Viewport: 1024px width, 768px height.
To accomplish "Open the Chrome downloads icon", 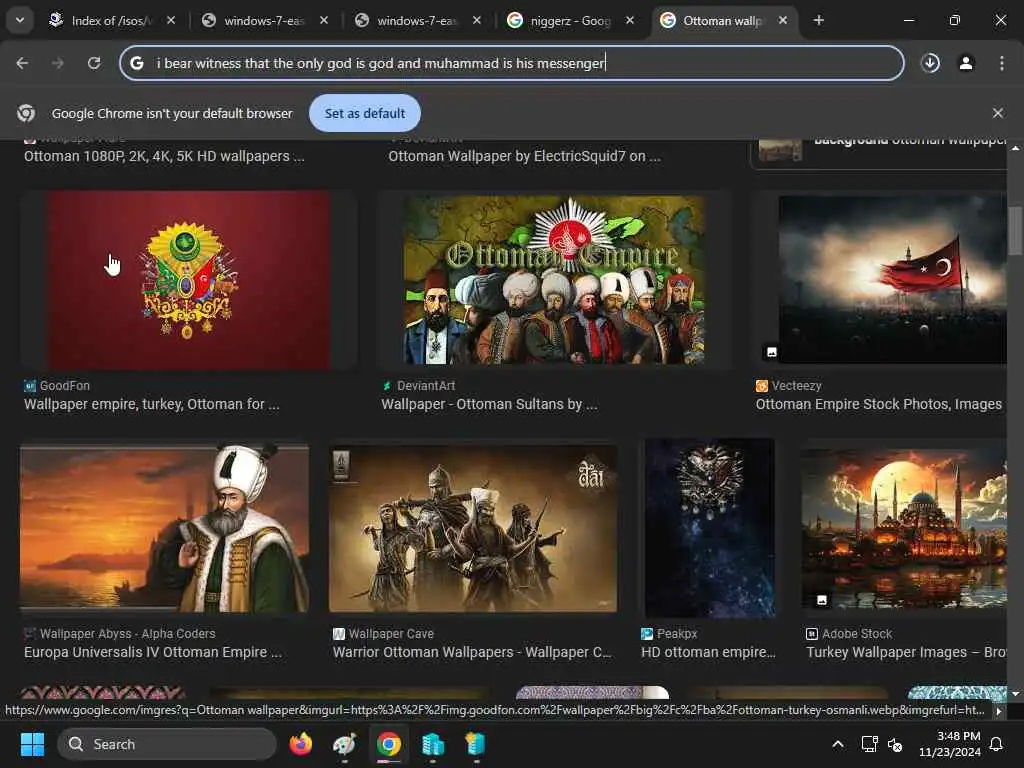I will pyautogui.click(x=930, y=63).
